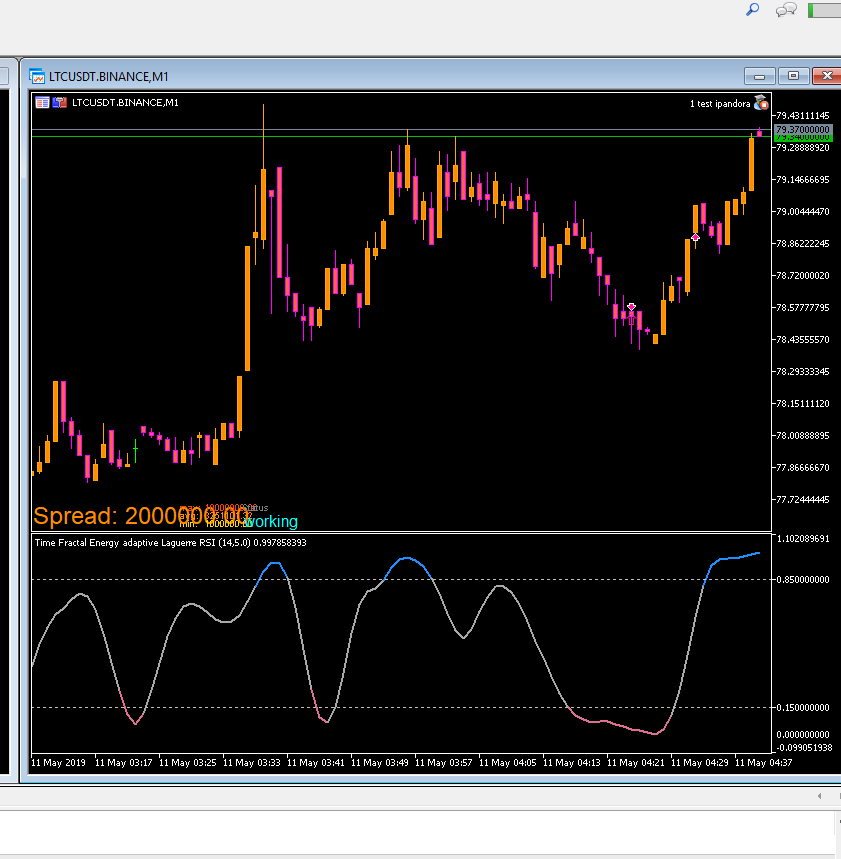Click the 79.37000000 current price label

(803, 129)
